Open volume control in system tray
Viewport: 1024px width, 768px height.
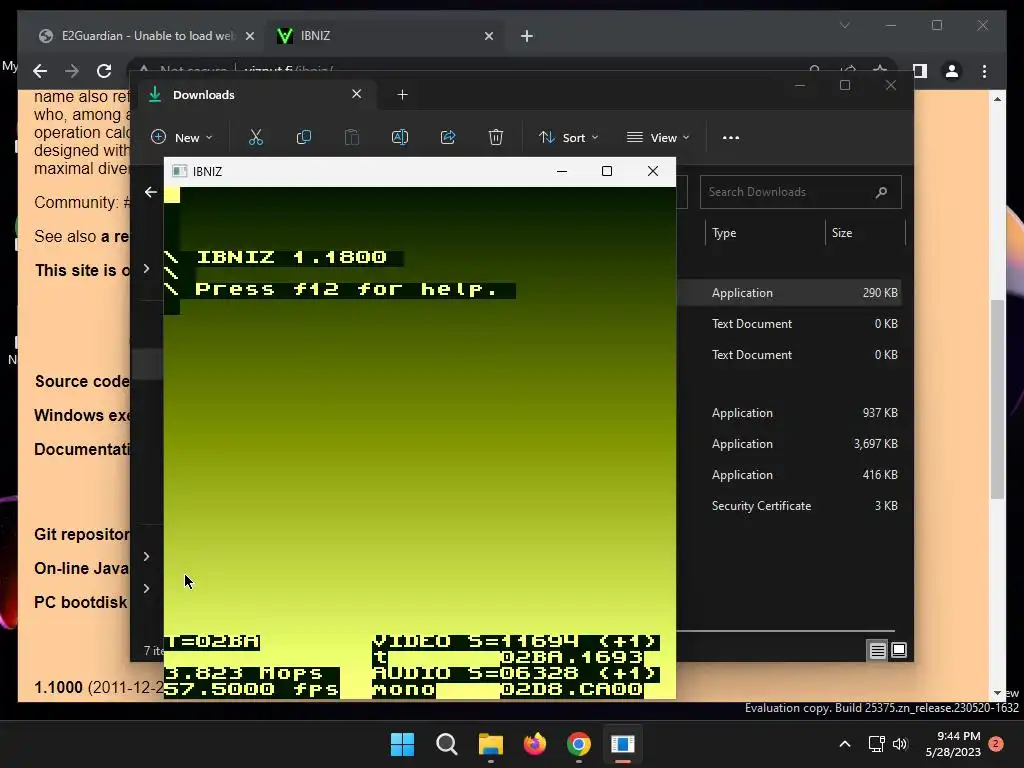tap(900, 744)
